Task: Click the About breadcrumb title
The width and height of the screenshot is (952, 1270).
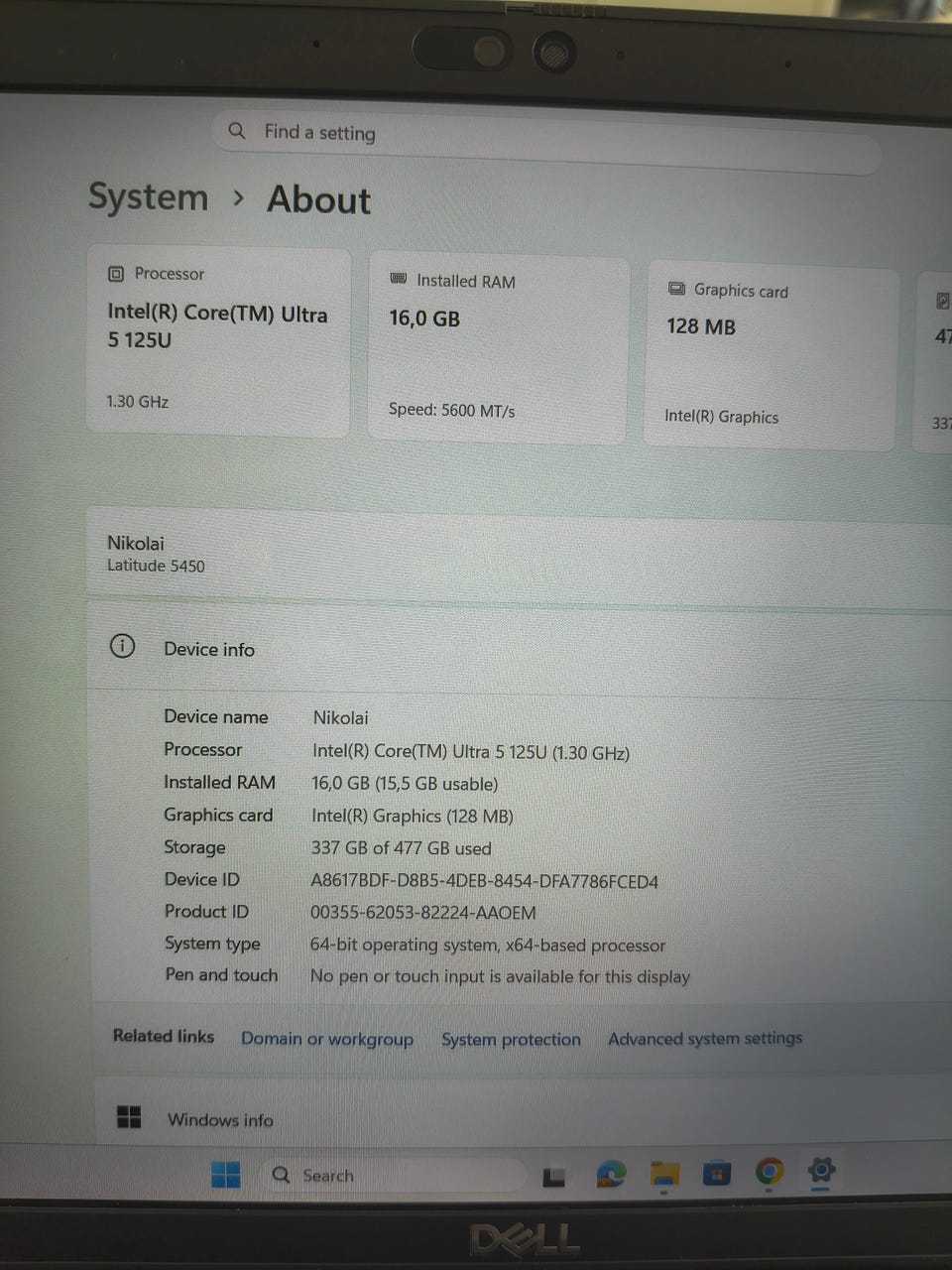Action: [318, 200]
